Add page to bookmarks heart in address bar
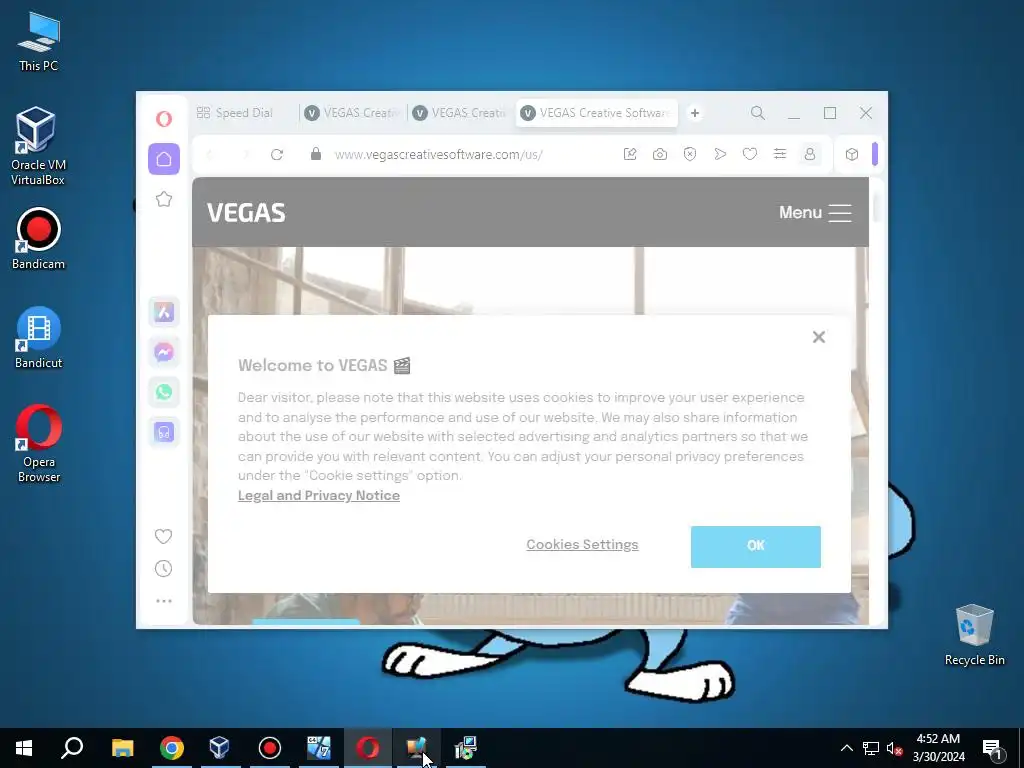 point(750,154)
